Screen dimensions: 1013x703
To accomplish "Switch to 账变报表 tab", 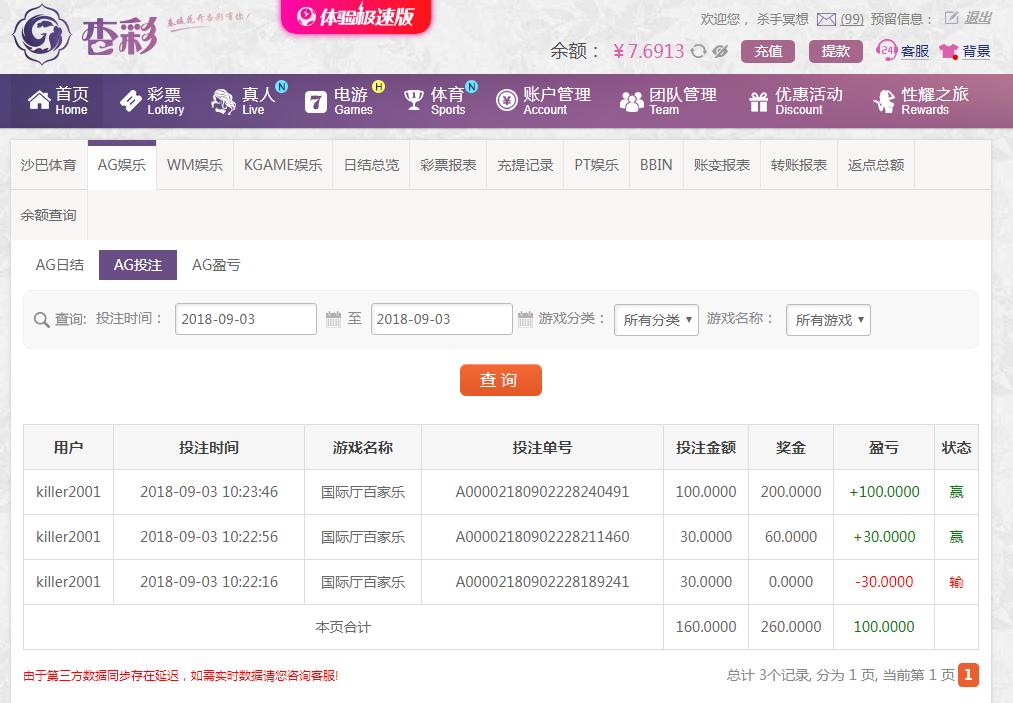I will coord(722,165).
